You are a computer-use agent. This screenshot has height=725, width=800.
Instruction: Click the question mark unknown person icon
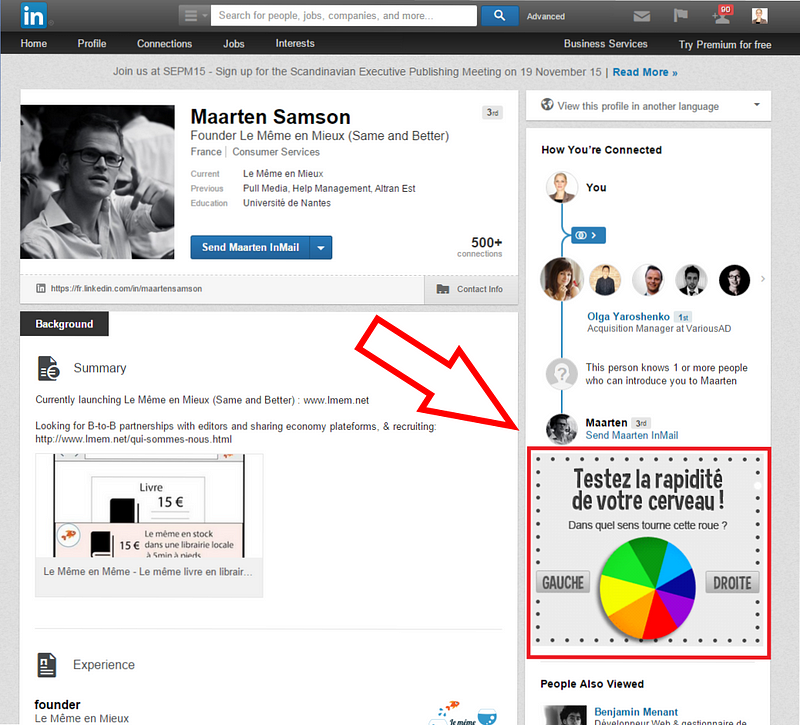click(561, 374)
